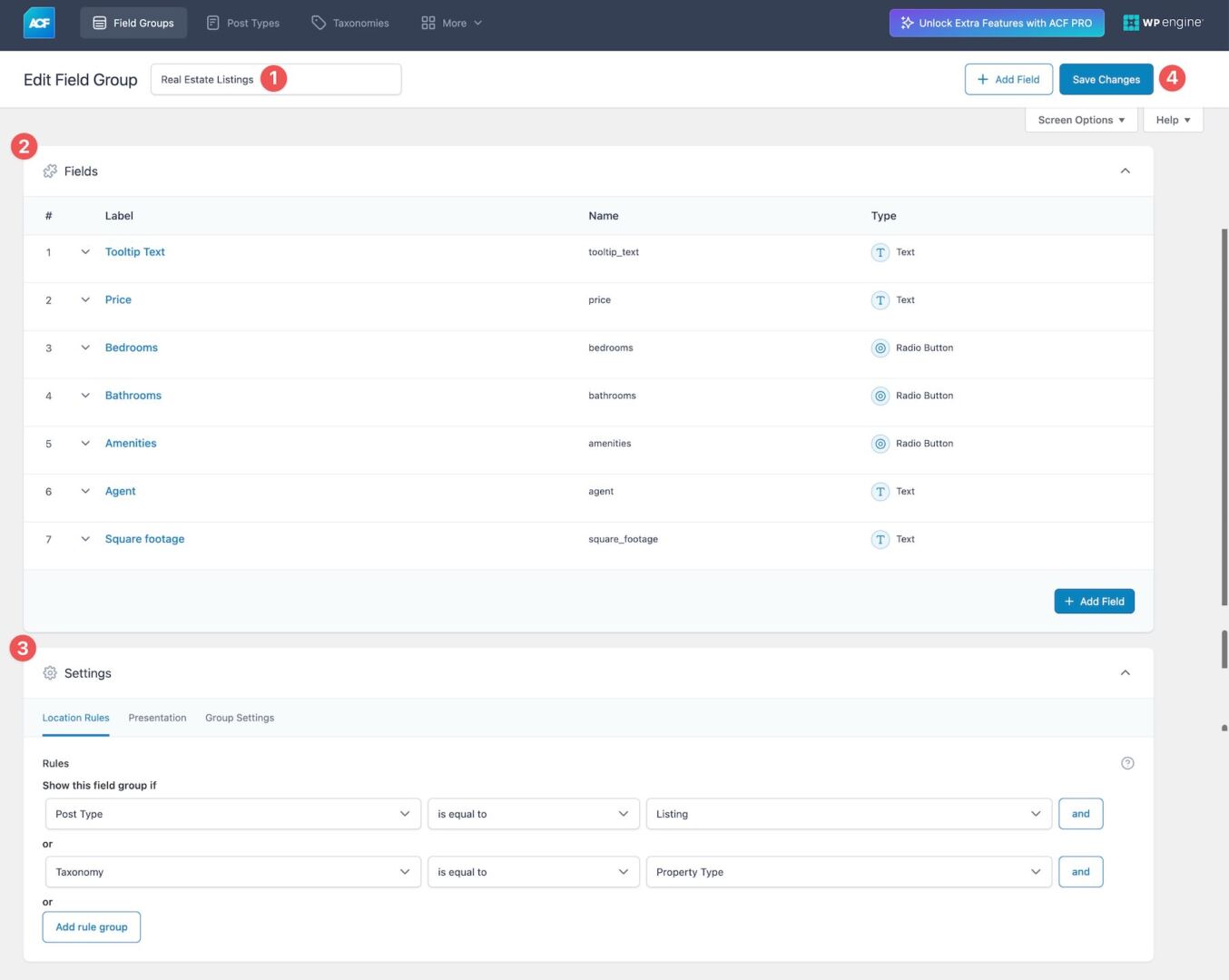The image size is (1229, 980).
Task: Open the Bathrooms field link
Action: pyautogui.click(x=133, y=396)
